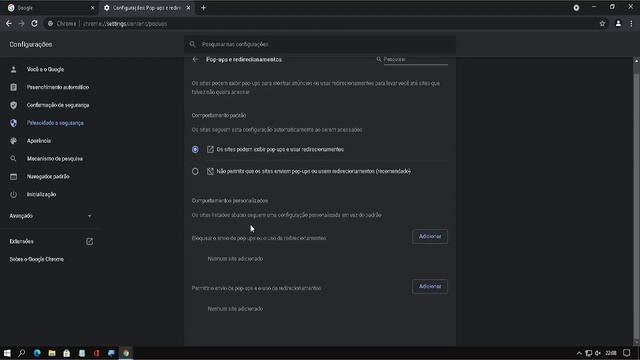640x360 pixels.
Task: Switch to the Google tab
Action: (49, 8)
